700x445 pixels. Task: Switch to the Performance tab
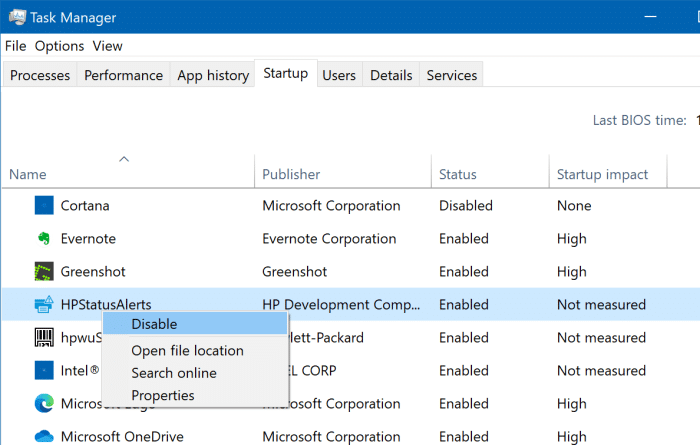pyautogui.click(x=123, y=75)
